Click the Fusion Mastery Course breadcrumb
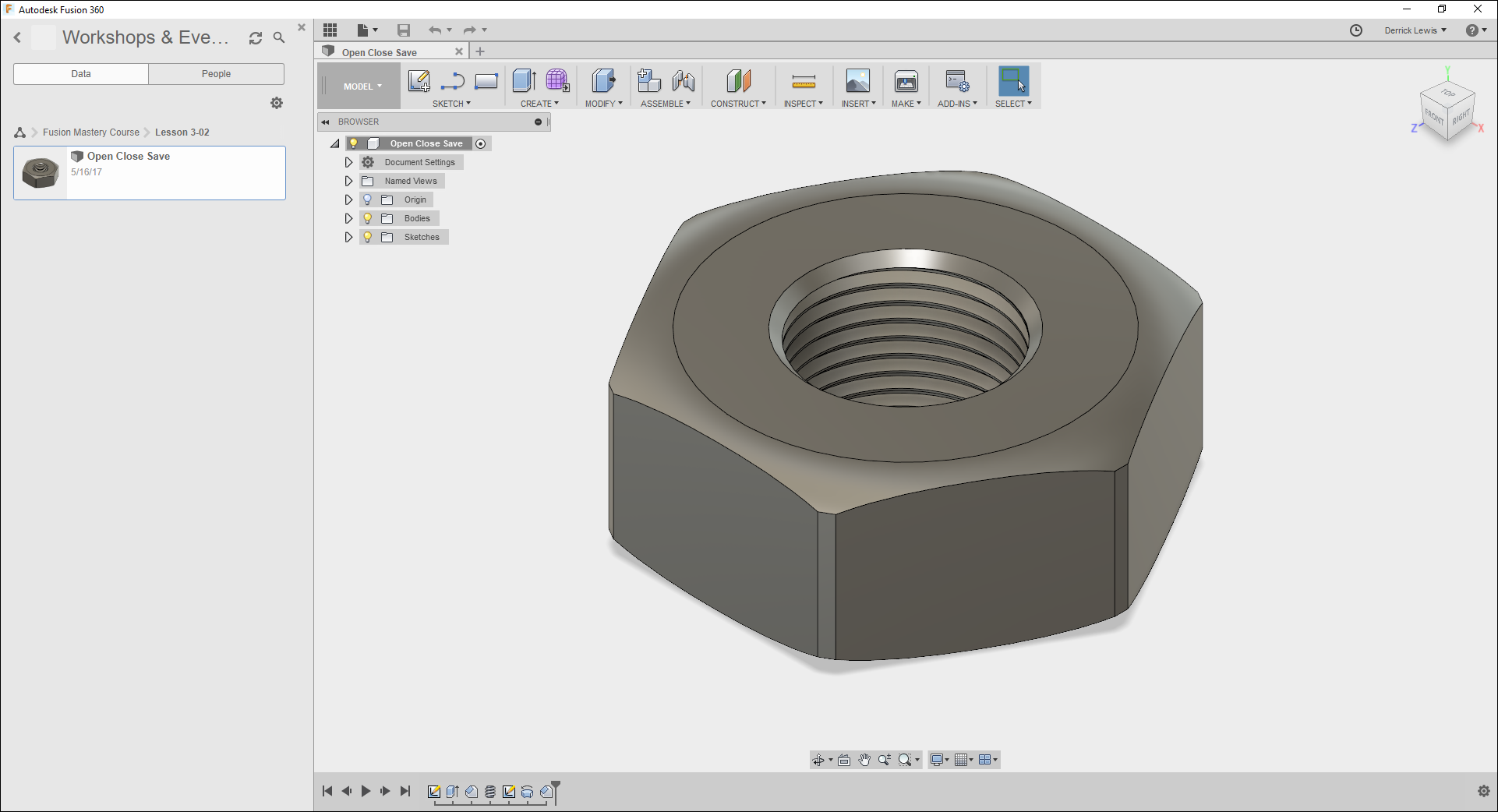 pos(91,132)
